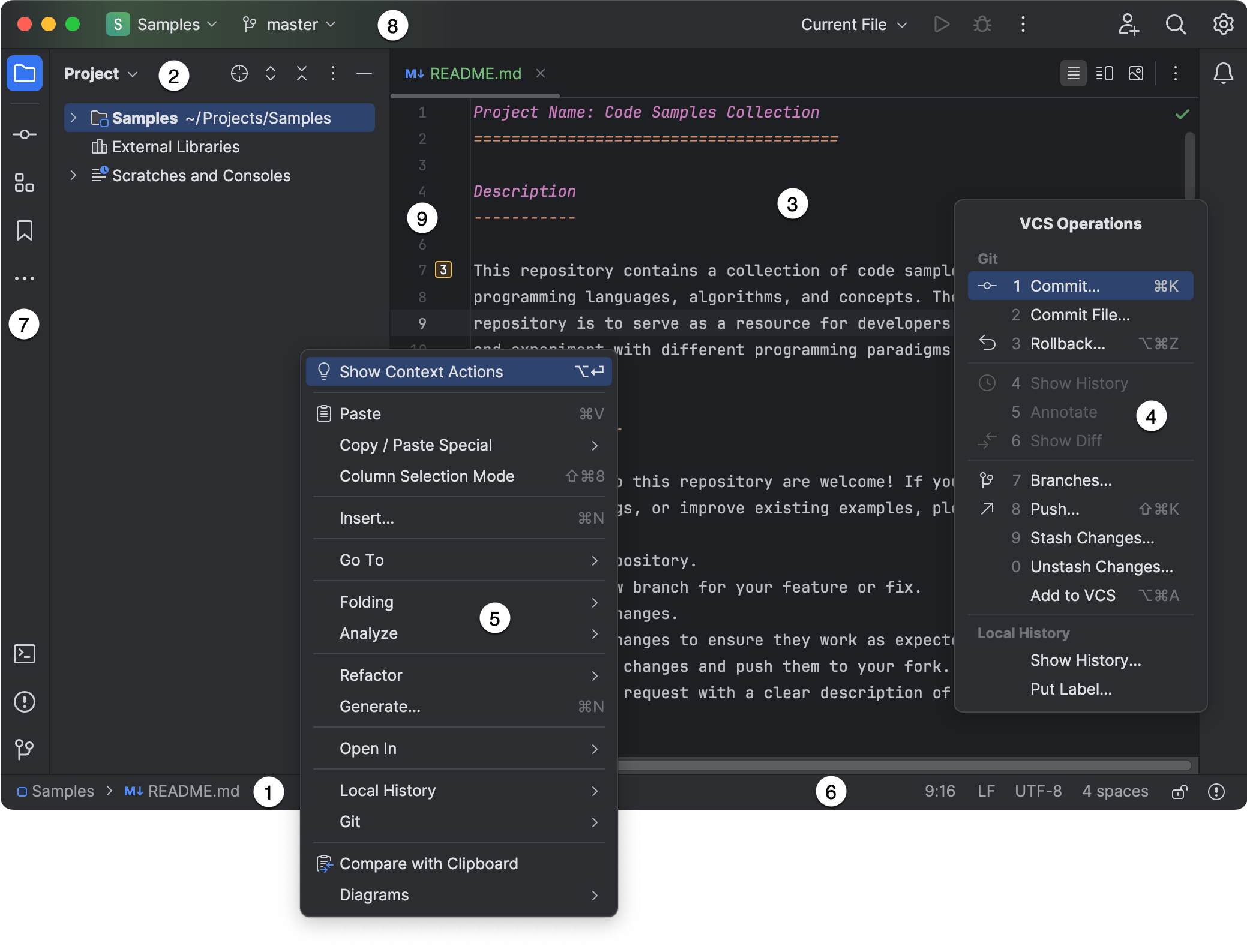Toggle read-only lock in status bar
Viewport: 1247px width, 952px height.
coord(1179,792)
